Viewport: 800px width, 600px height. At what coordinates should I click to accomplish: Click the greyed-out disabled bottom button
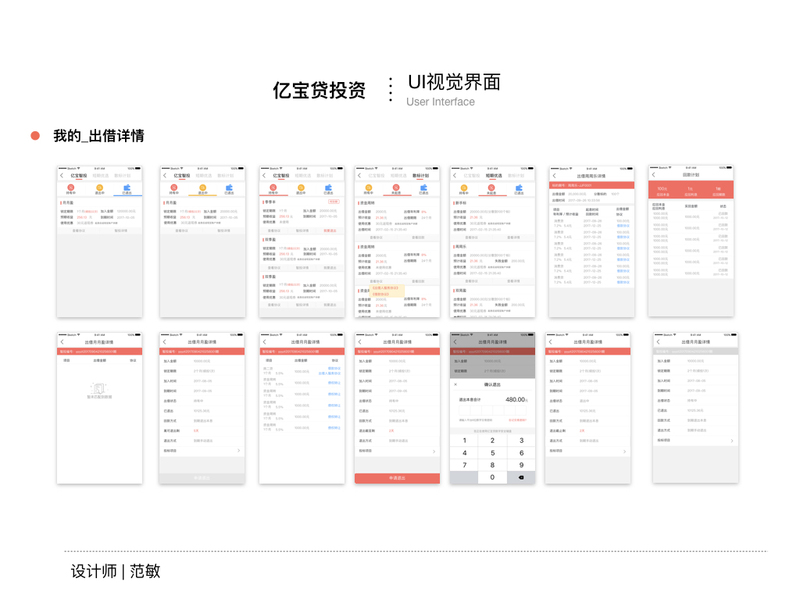pos(202,478)
